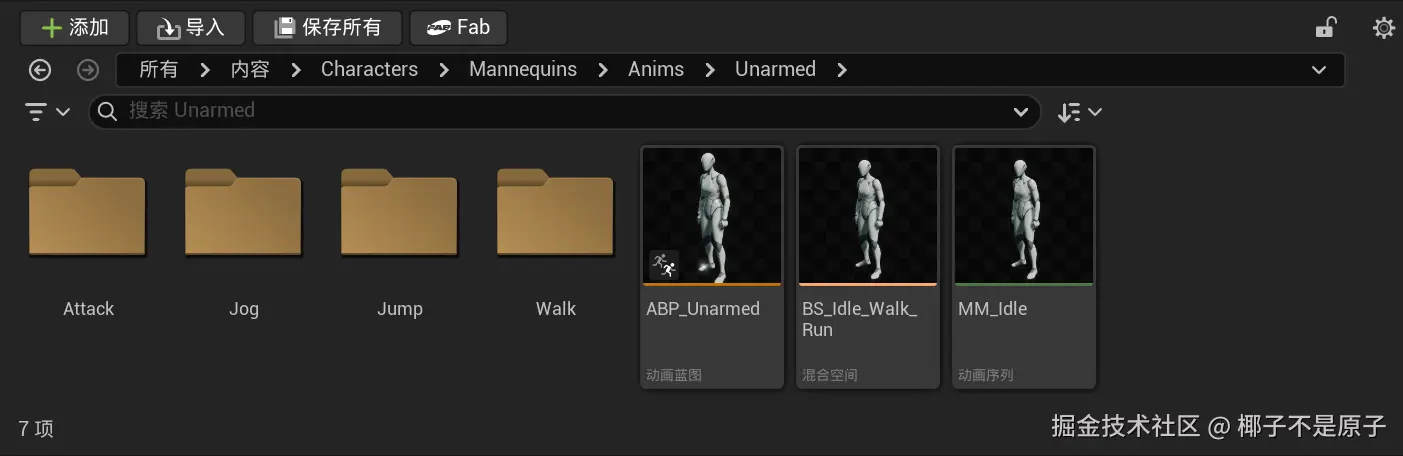1403x456 pixels.
Task: Open the filter options menu
Action: point(47,112)
